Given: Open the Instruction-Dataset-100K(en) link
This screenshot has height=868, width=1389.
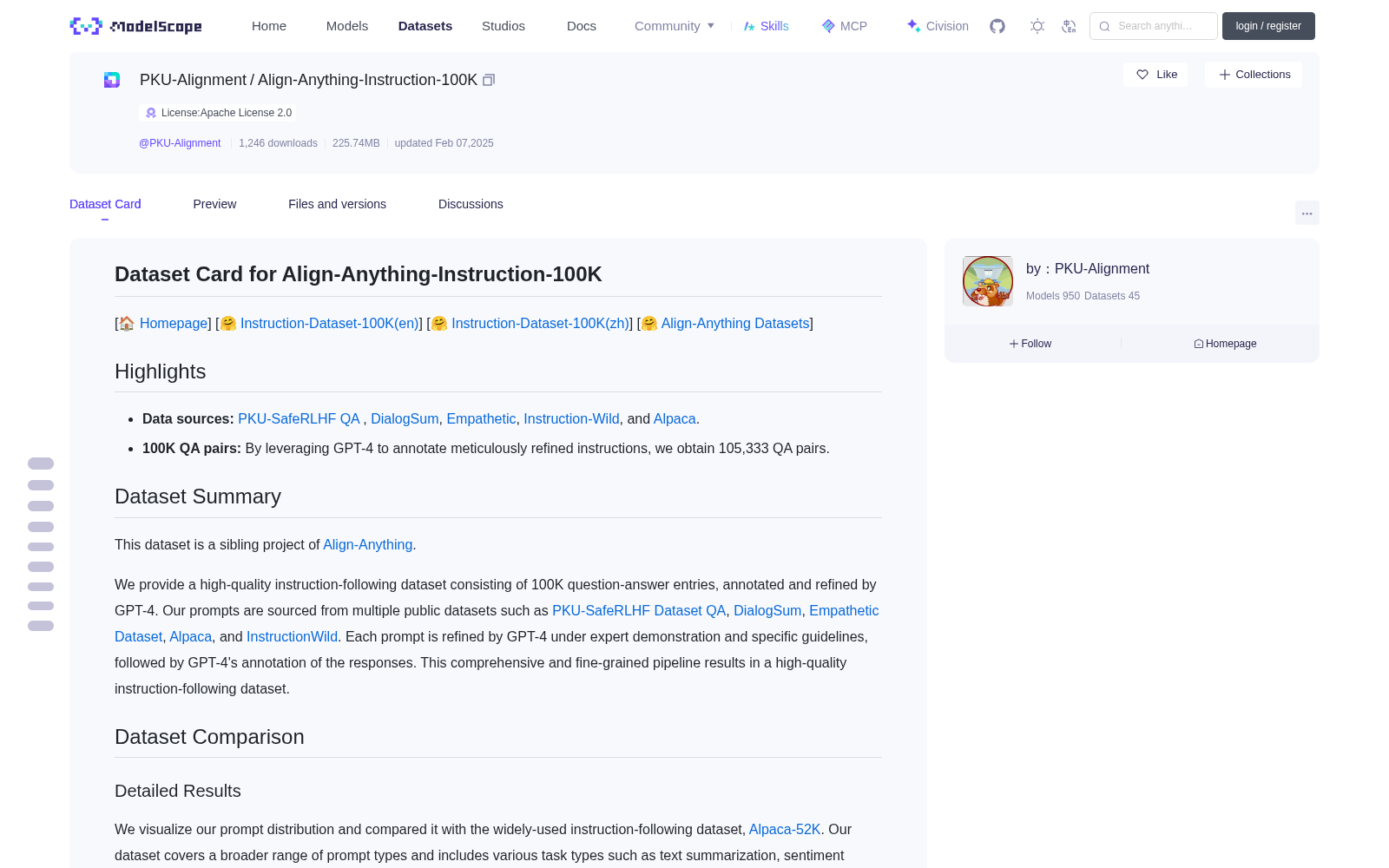Looking at the screenshot, I should [x=329, y=324].
